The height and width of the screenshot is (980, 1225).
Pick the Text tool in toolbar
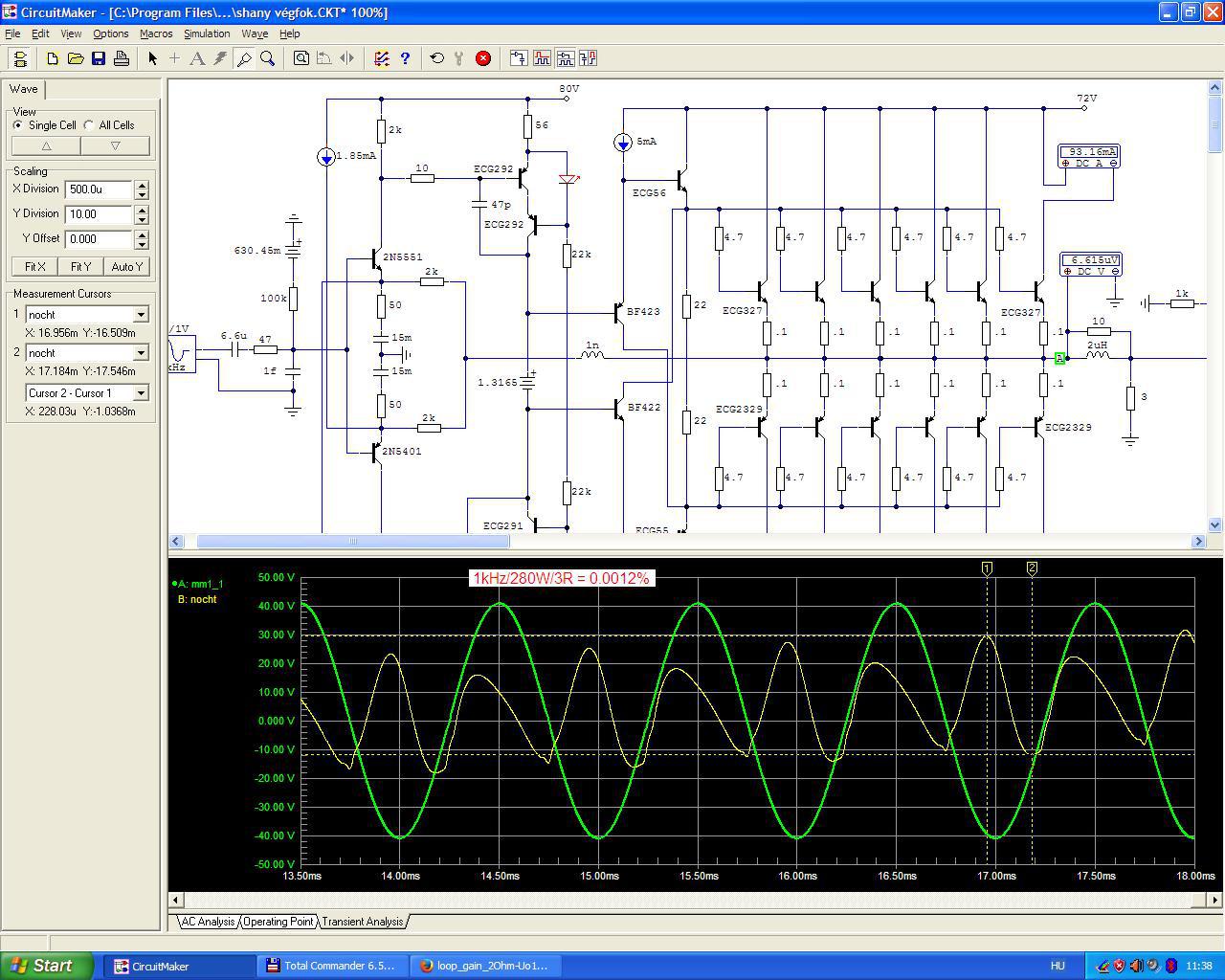click(197, 58)
